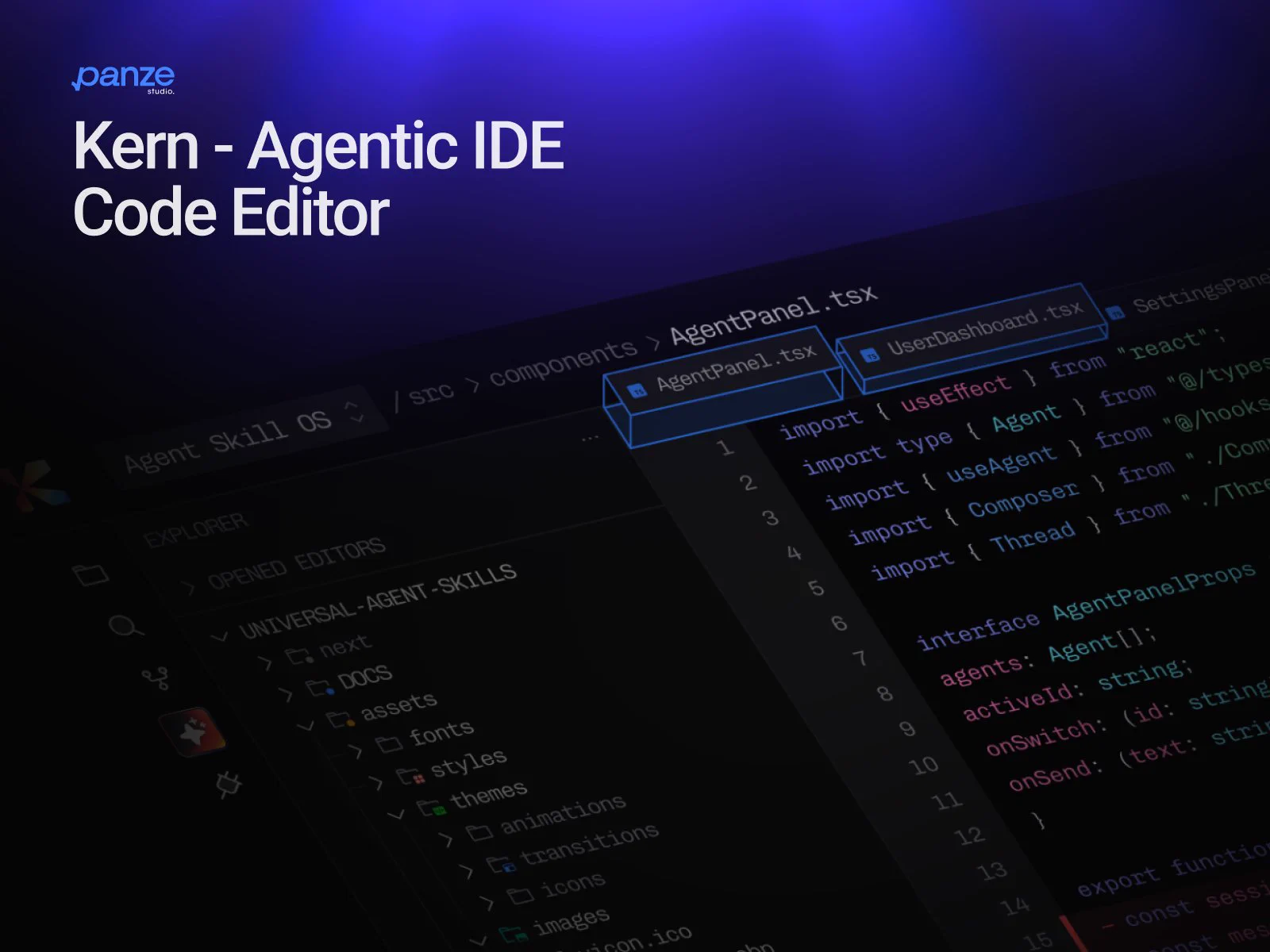Click the animations folder icon
Screen dimensions: 1270x952
[x=479, y=832]
